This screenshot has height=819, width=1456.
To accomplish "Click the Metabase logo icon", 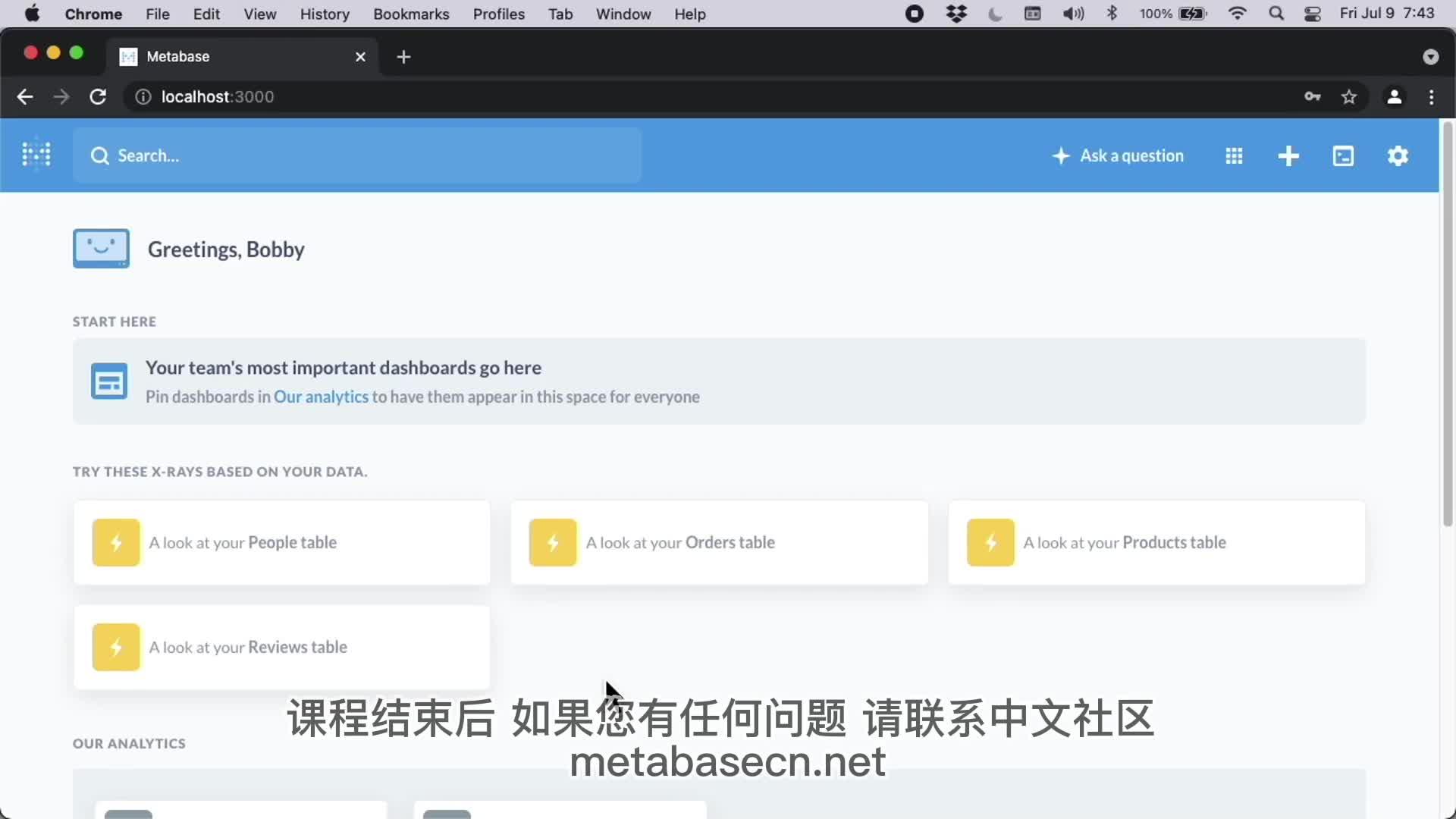I will tap(36, 154).
